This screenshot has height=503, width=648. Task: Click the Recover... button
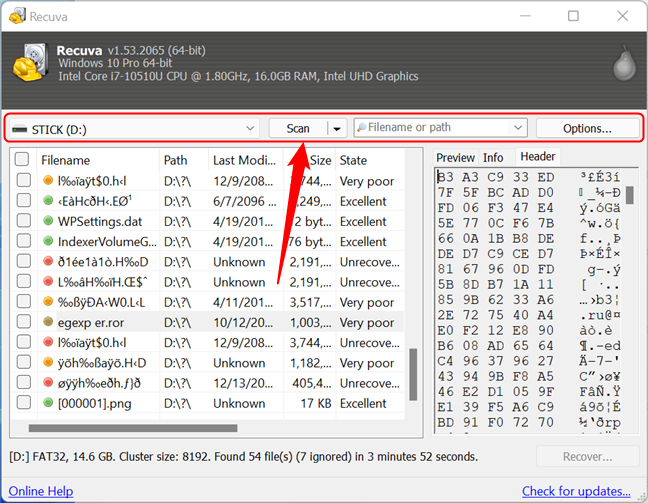tap(587, 456)
